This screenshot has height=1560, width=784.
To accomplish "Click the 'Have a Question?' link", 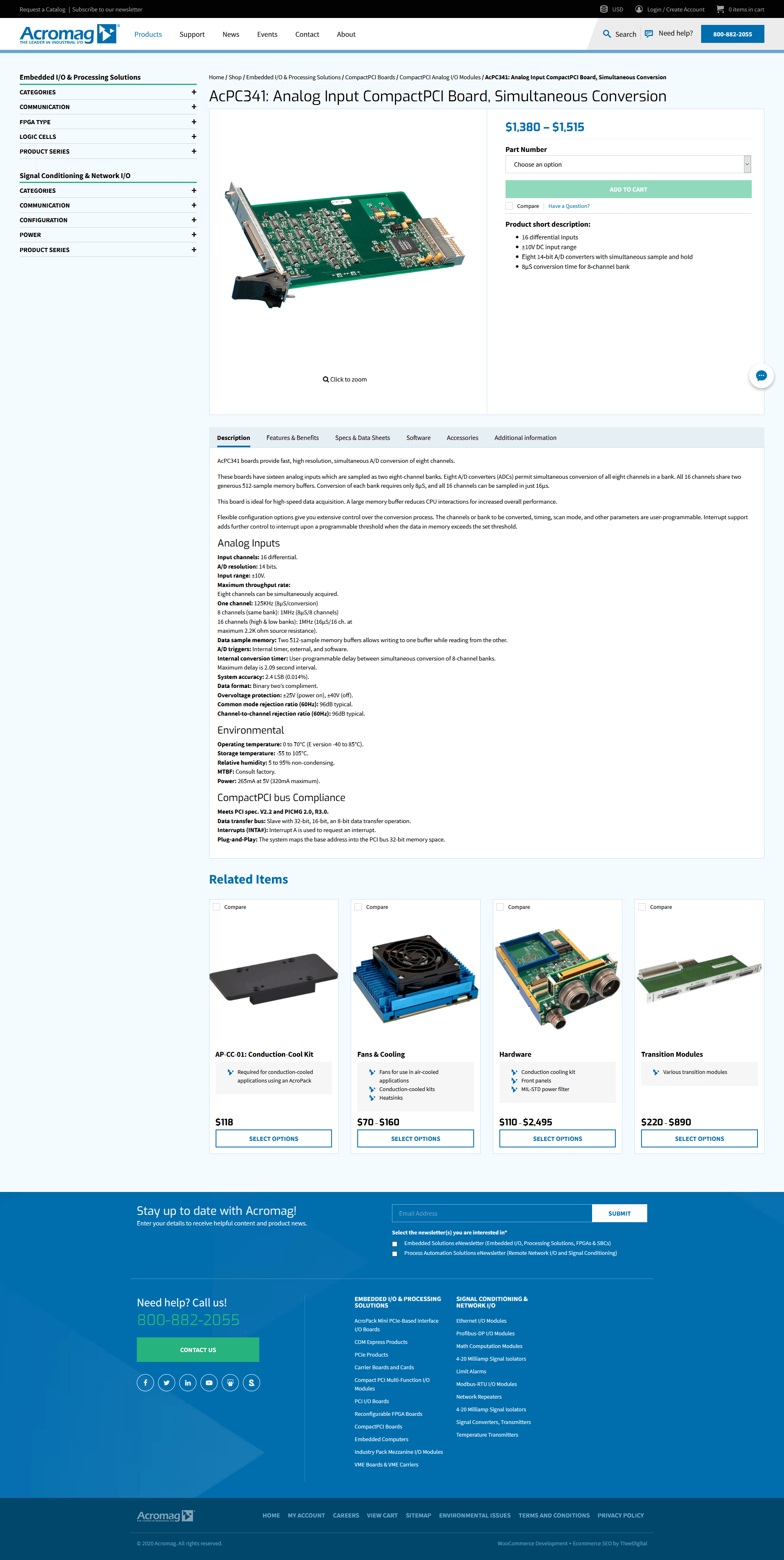I will coord(568,206).
